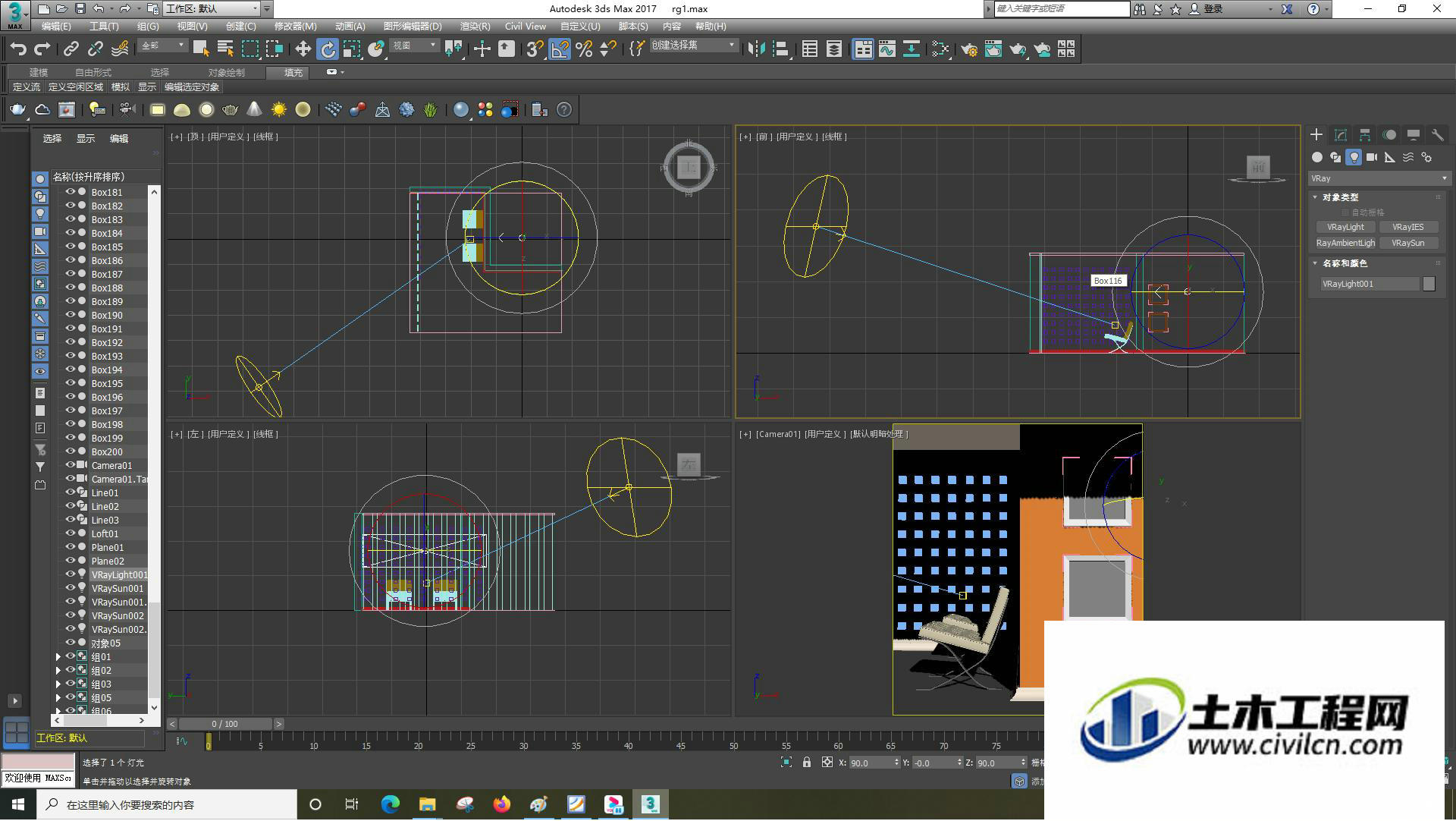
Task: Toggle visibility of 组01
Action: (x=70, y=656)
